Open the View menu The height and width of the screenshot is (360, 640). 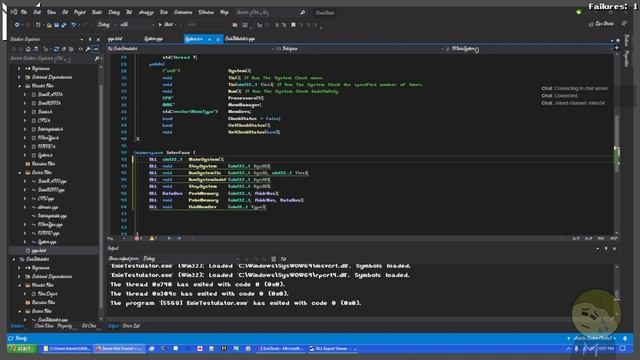tap(51, 13)
